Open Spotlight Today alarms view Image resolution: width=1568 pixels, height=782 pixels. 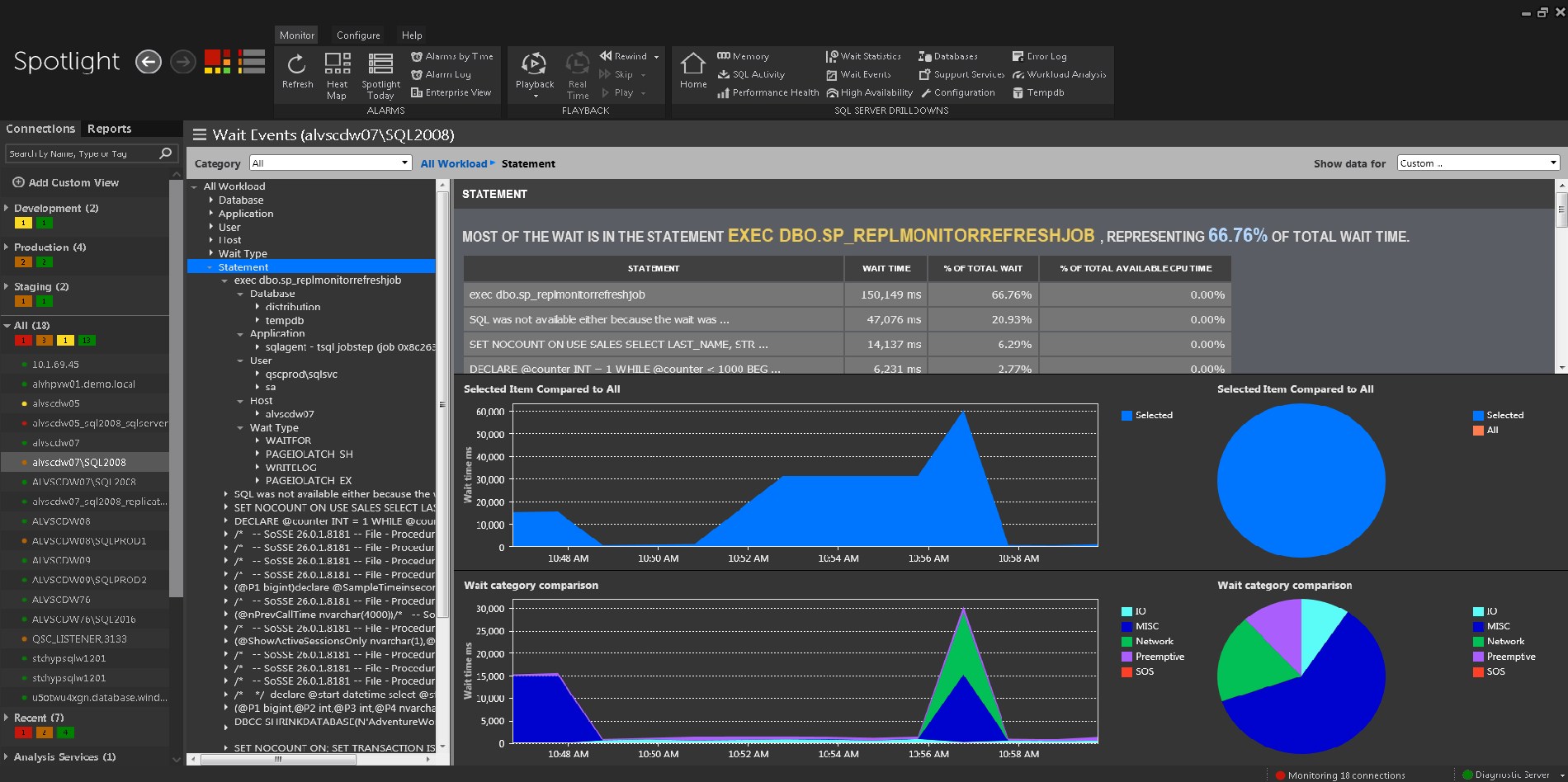(380, 64)
